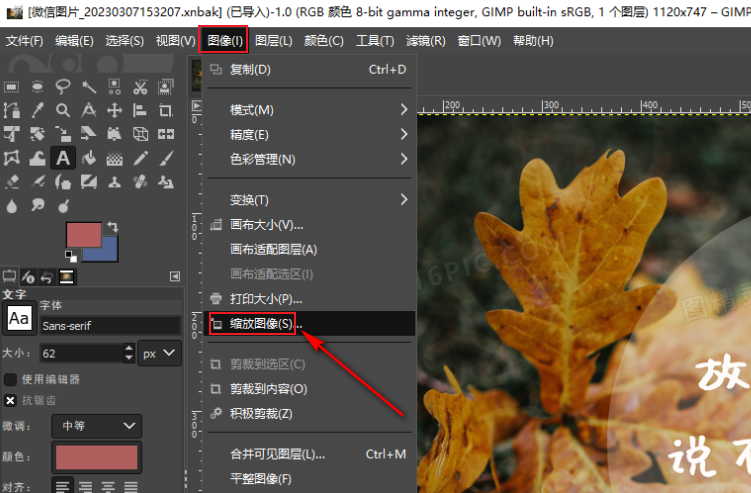
Task: Select the Zoom magnifier tool
Action: 63,110
